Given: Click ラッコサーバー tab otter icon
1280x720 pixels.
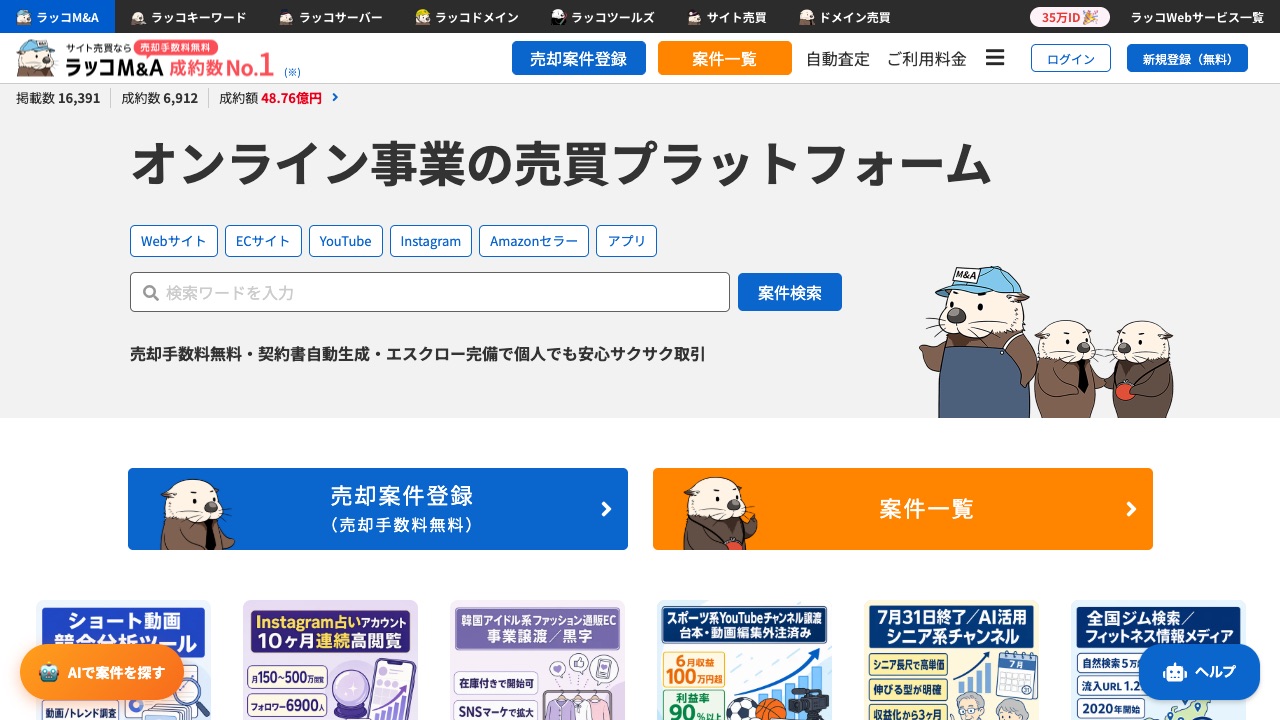Looking at the screenshot, I should [286, 17].
